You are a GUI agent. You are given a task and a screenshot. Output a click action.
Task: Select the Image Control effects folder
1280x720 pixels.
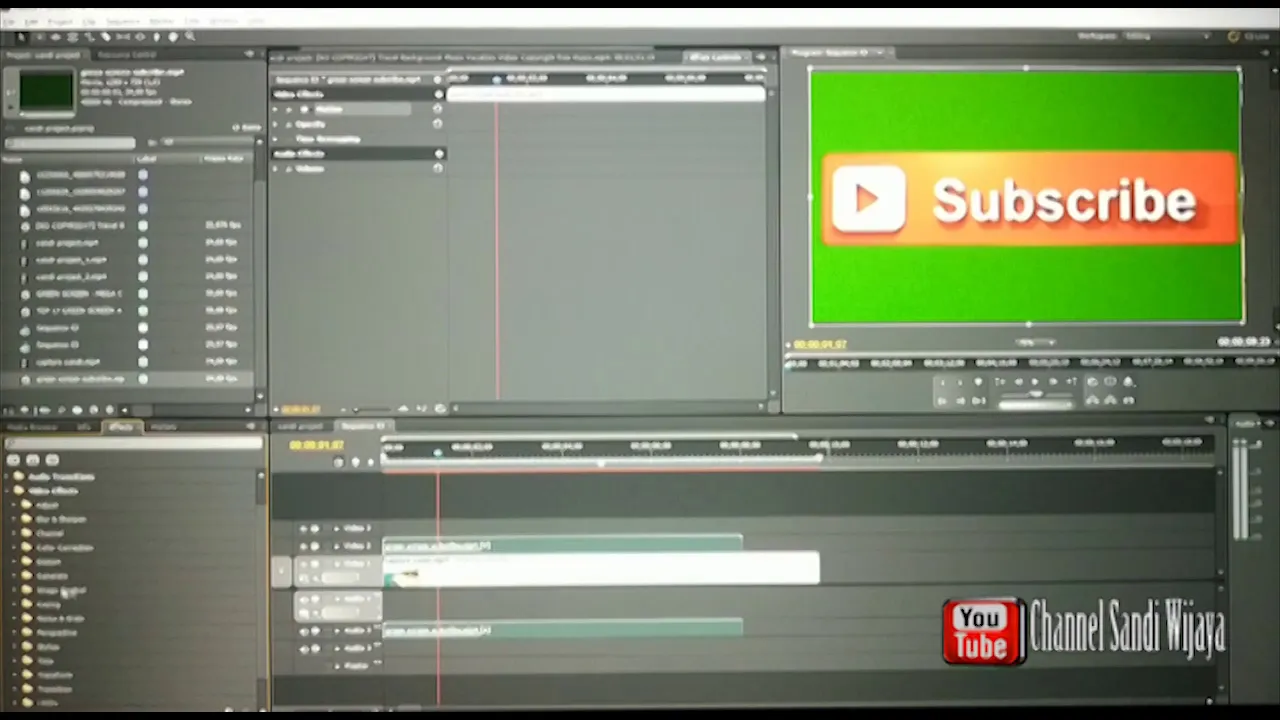coord(60,590)
